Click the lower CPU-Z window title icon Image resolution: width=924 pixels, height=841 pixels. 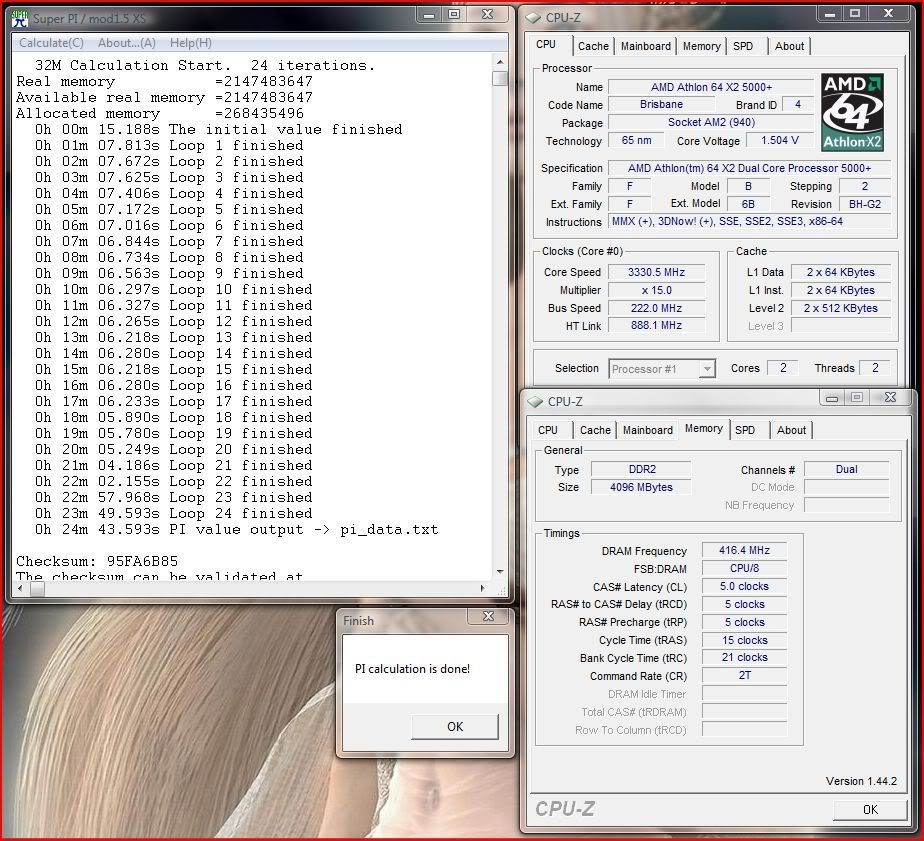(534, 402)
